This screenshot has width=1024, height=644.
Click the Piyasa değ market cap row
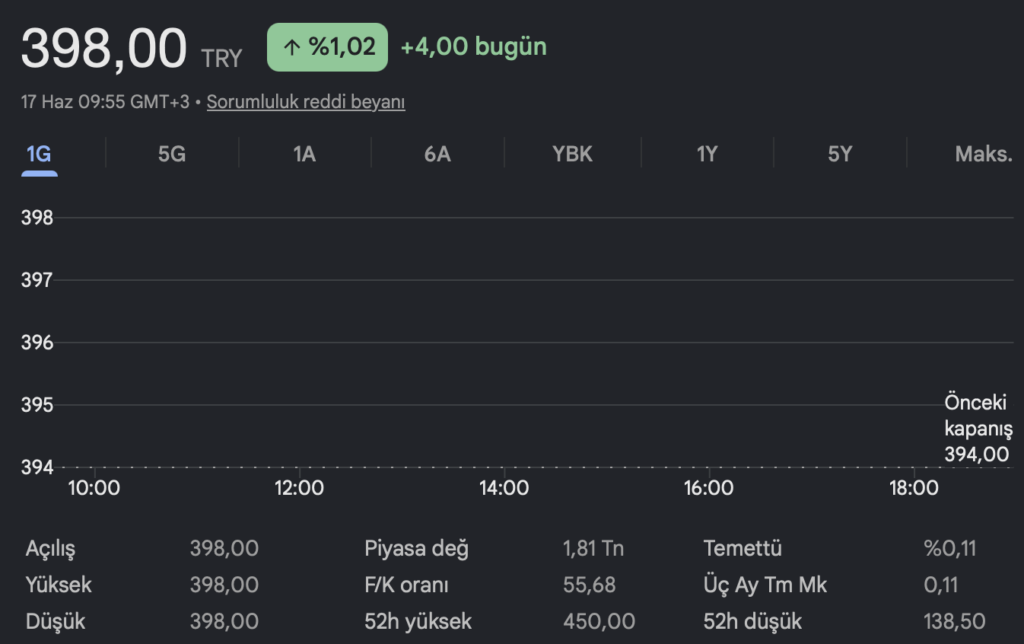coord(494,548)
